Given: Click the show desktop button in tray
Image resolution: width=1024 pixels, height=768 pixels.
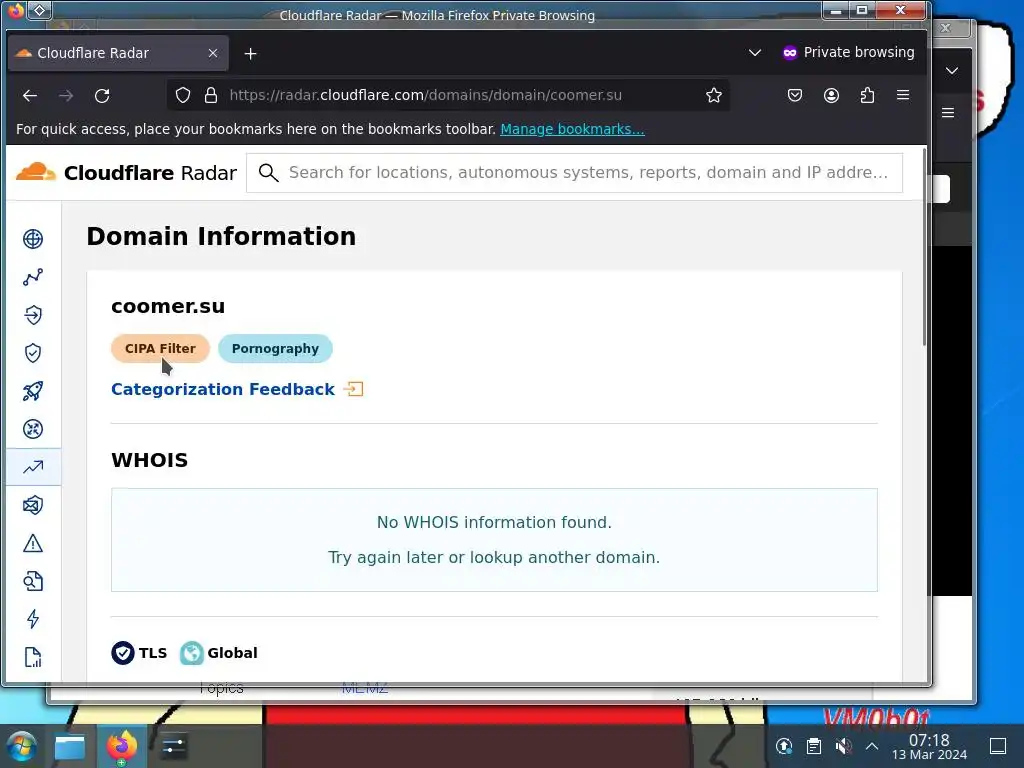Looking at the screenshot, I should pos(998,746).
